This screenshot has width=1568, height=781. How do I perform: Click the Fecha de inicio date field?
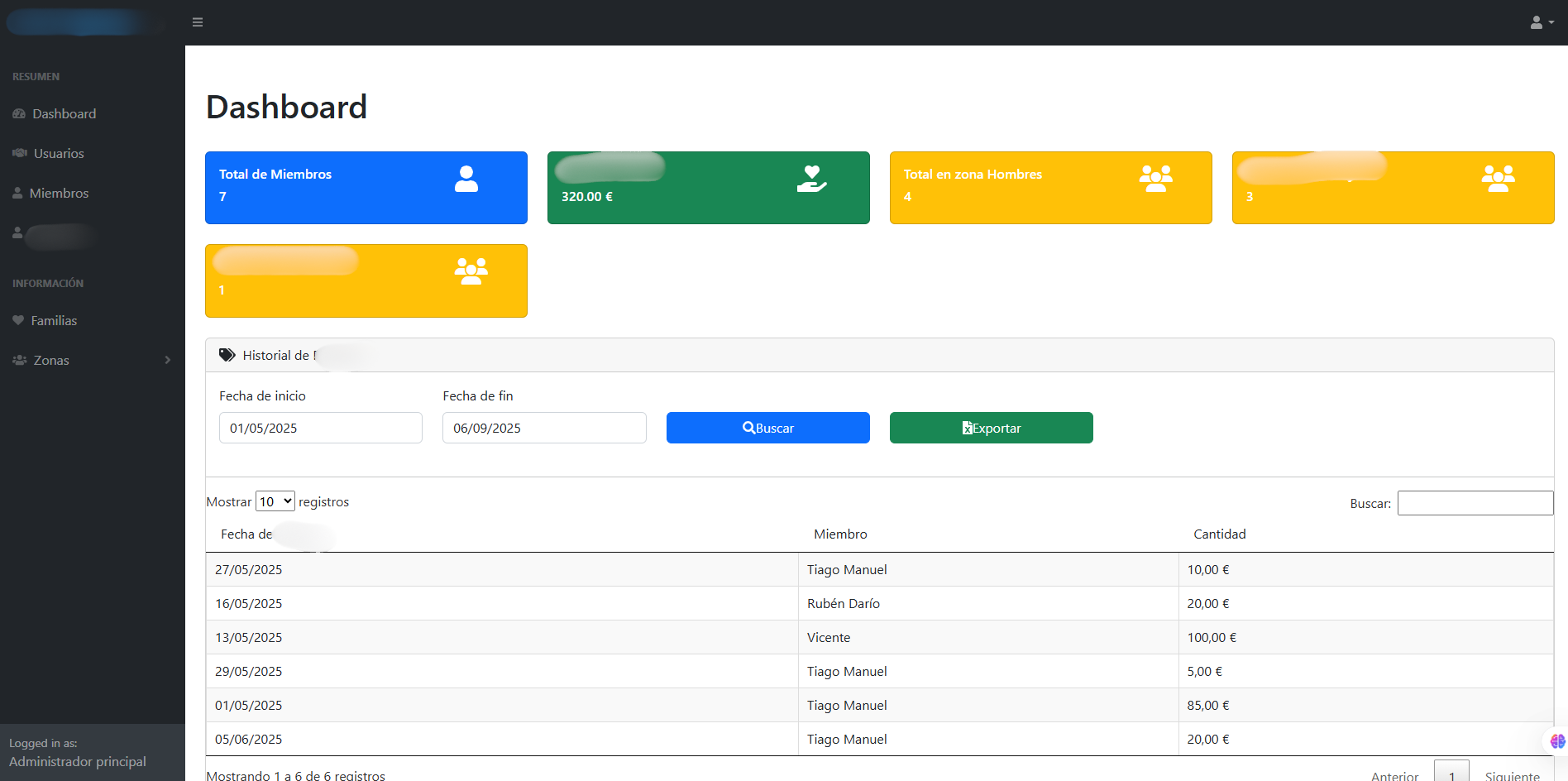[x=320, y=428]
